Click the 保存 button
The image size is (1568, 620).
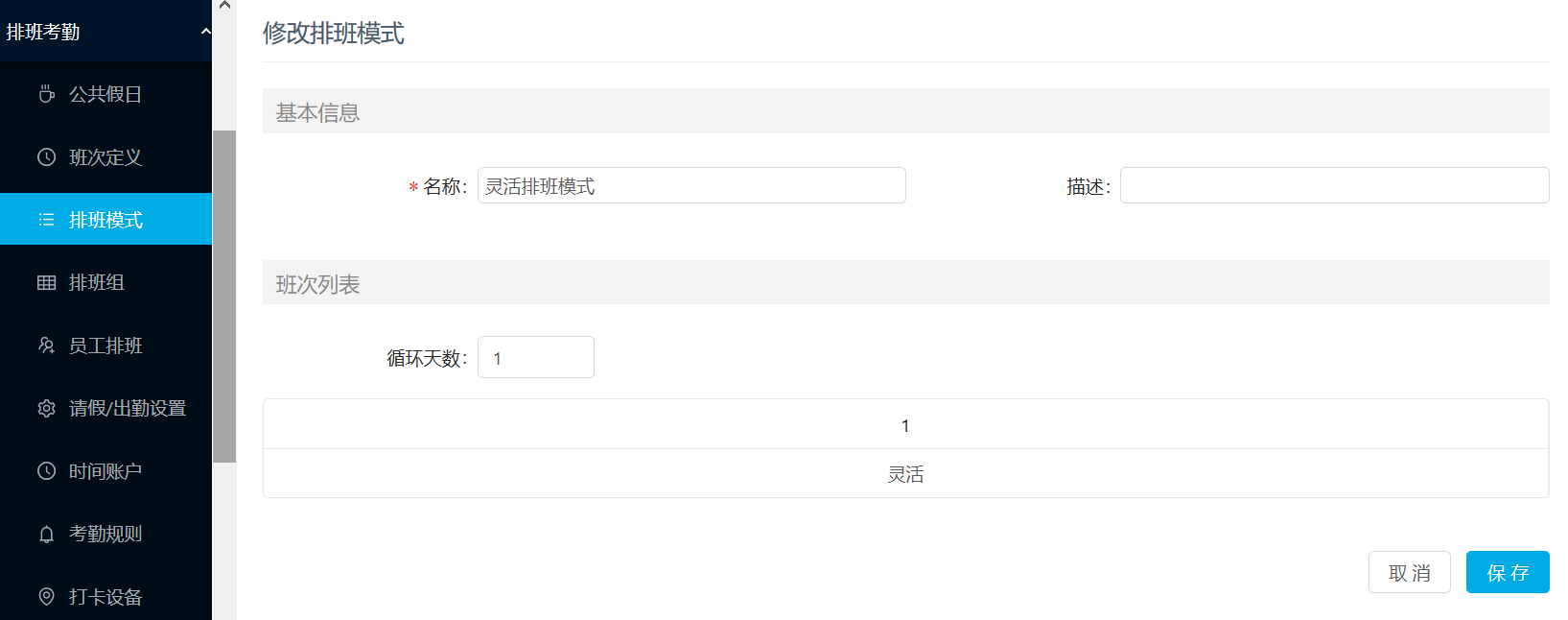1508,572
